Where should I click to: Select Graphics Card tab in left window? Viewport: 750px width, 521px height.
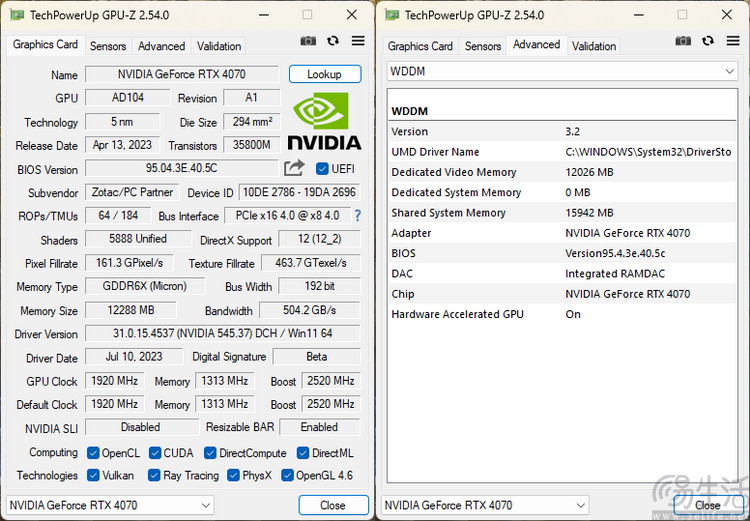[x=45, y=45]
